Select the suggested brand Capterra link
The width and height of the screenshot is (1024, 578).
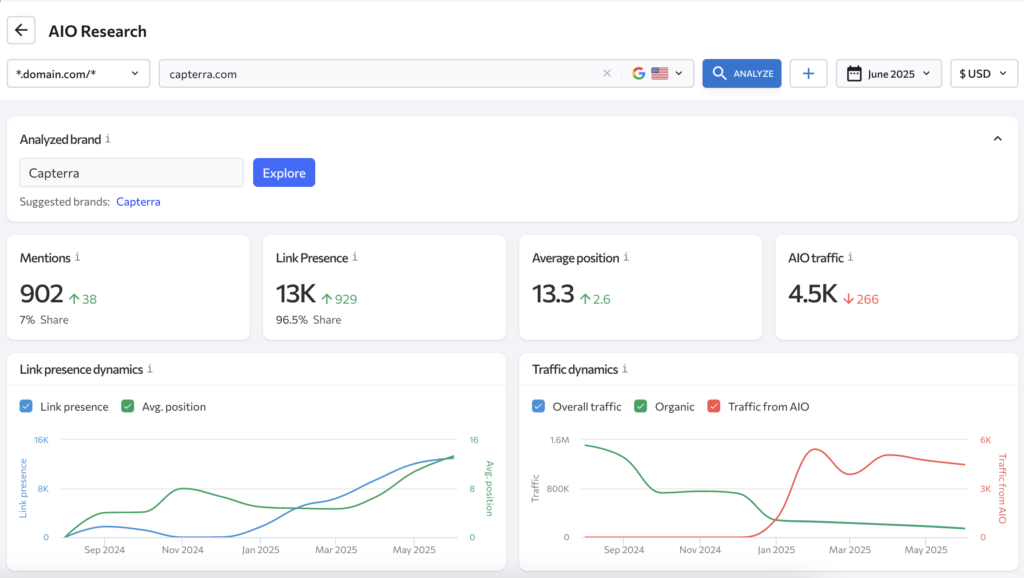click(x=138, y=201)
